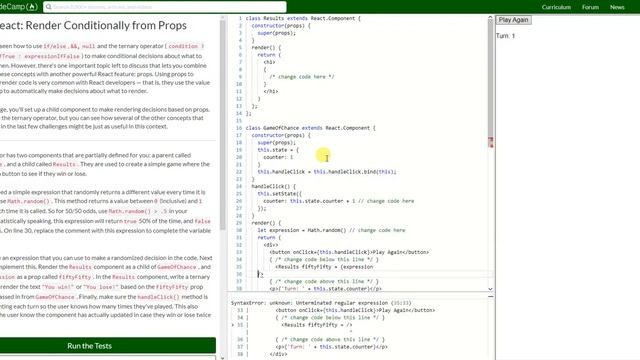The image size is (640, 360).
Task: Open the Forum link
Action: (x=590, y=7)
